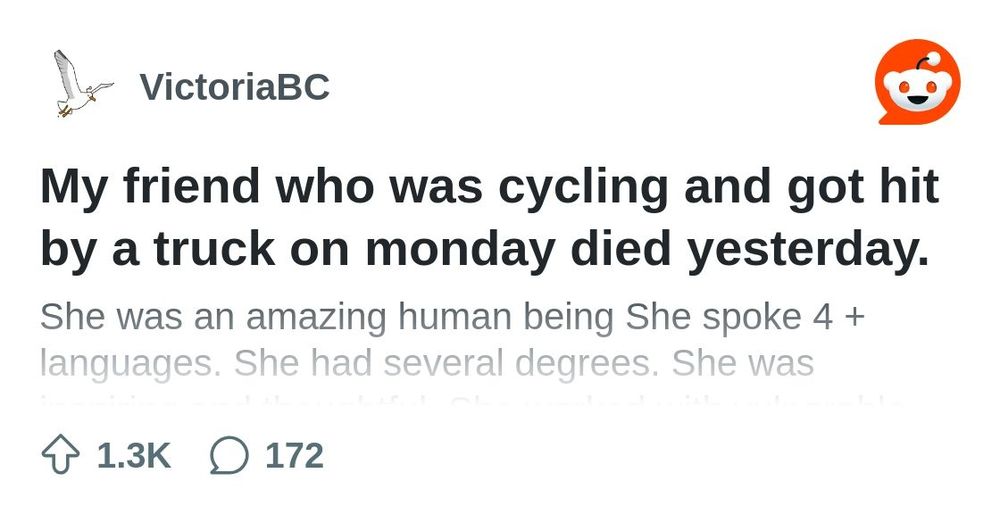Click "cycling" in the post headline
The image size is (1000, 521).
click(x=583, y=187)
